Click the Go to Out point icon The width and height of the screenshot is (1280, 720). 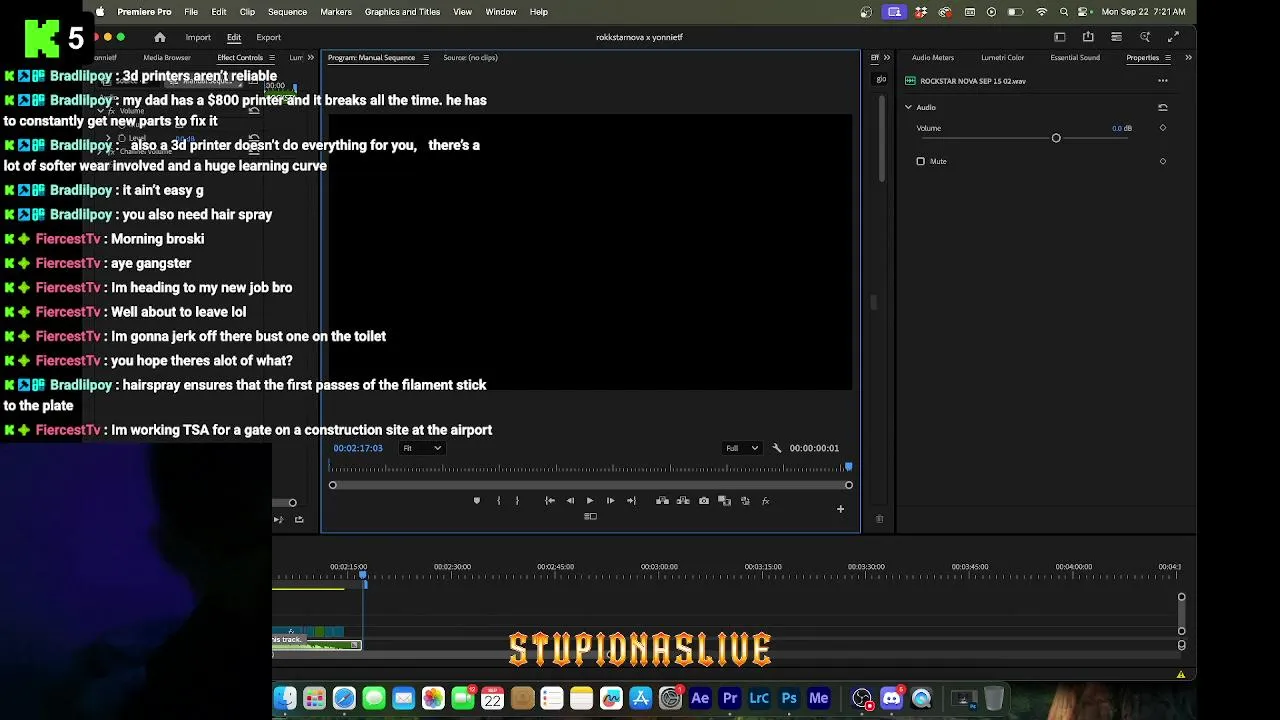point(631,501)
